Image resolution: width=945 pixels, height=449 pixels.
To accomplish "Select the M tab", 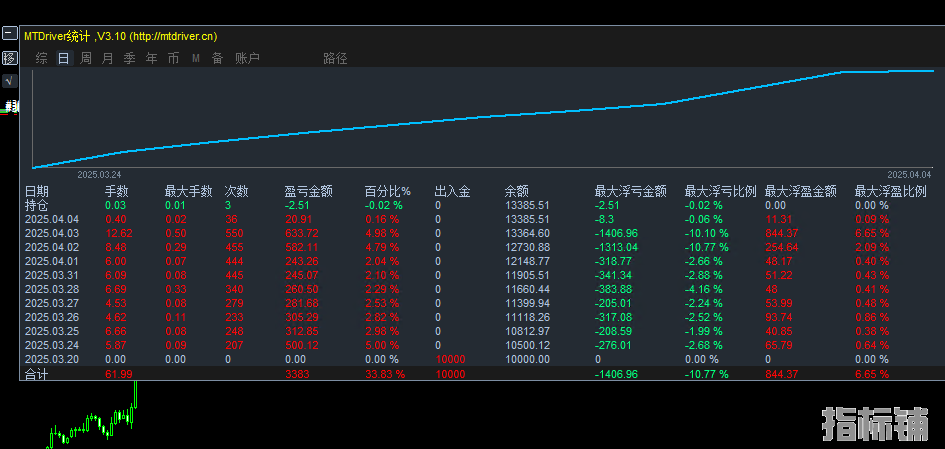I will coord(196,58).
